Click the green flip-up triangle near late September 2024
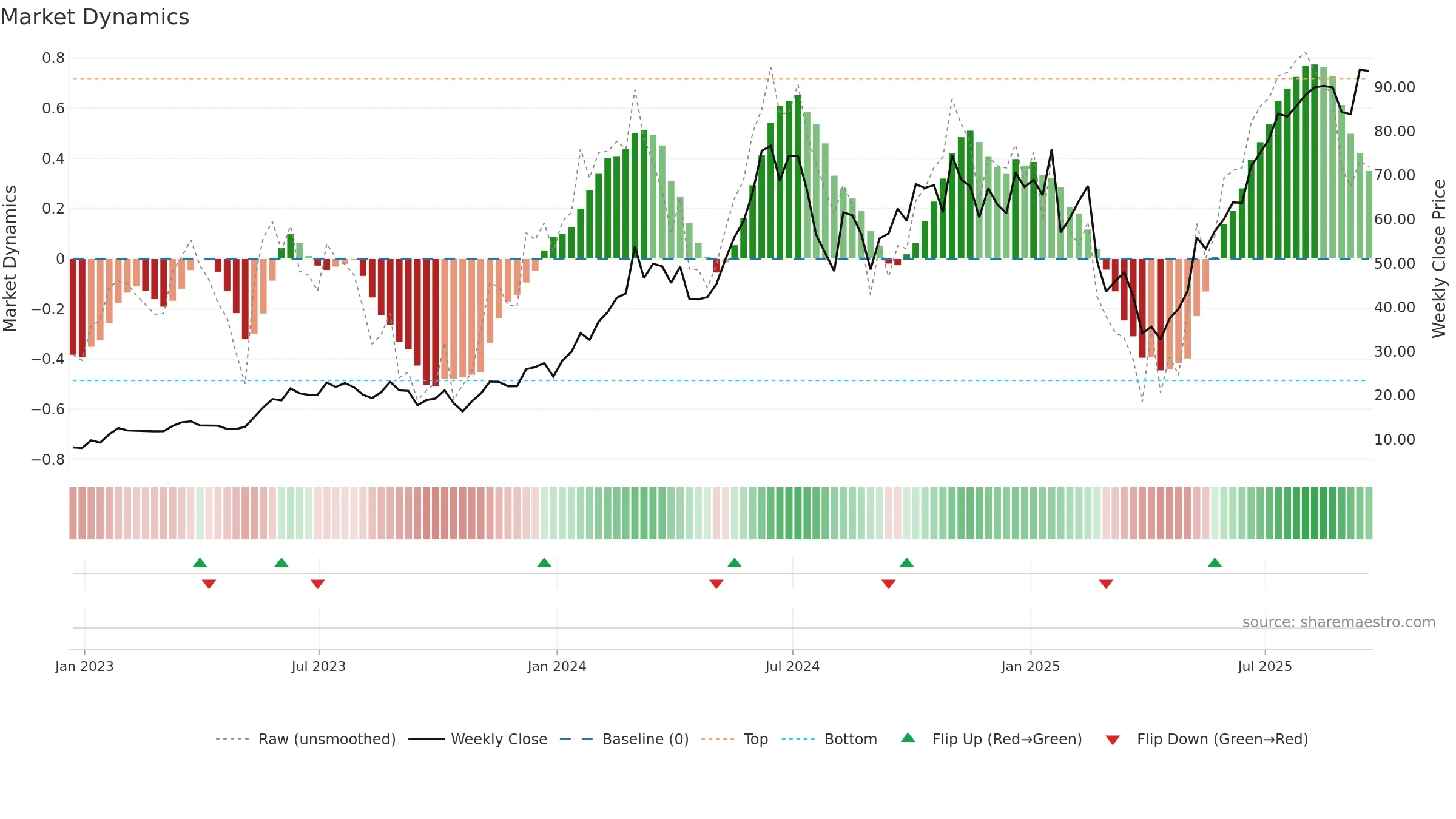Viewport: 1456px width, 819px height. coord(906,562)
